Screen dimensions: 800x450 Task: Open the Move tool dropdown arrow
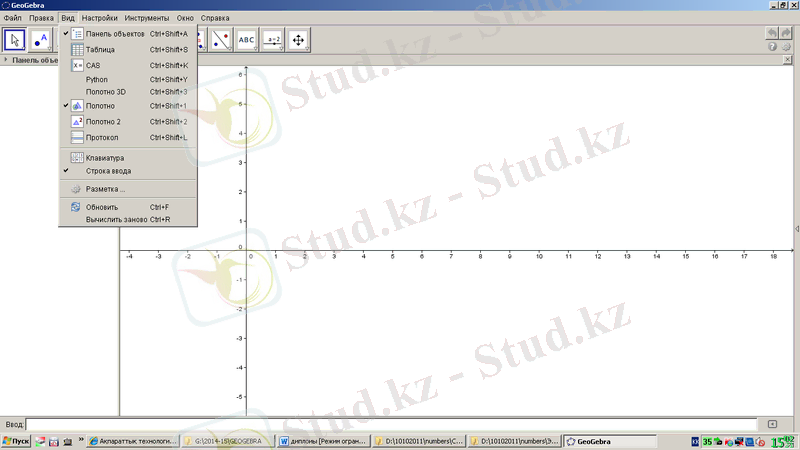23,49
